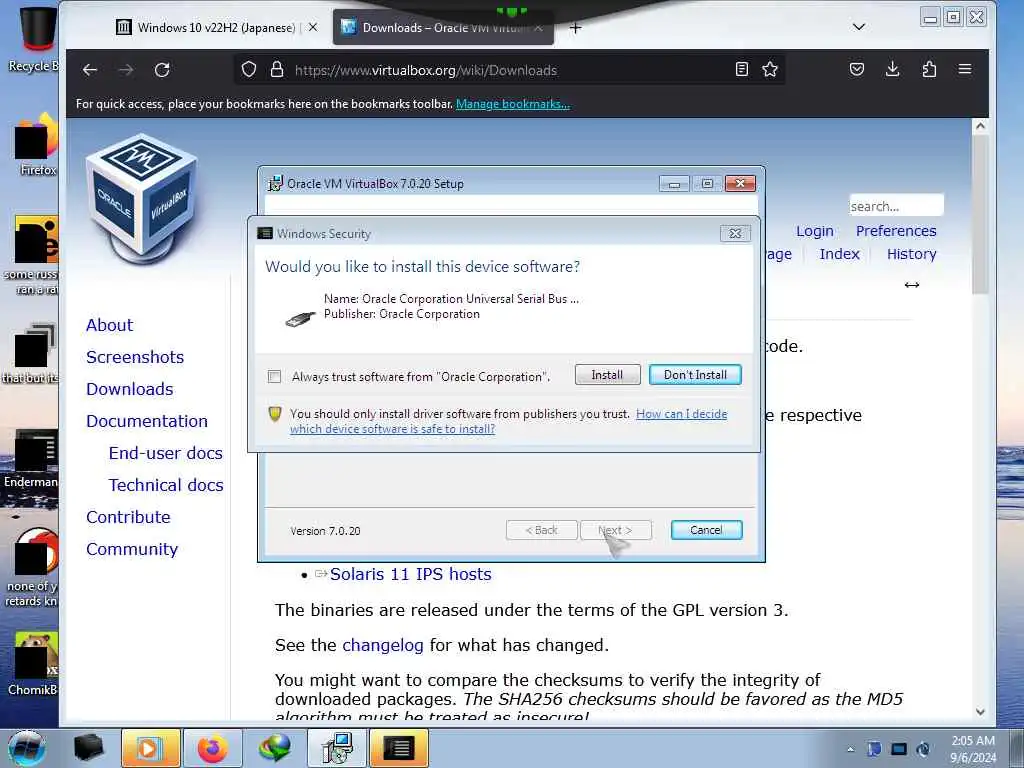Click the double-arrow width toggle icon
The width and height of the screenshot is (1024, 768).
coord(912,285)
